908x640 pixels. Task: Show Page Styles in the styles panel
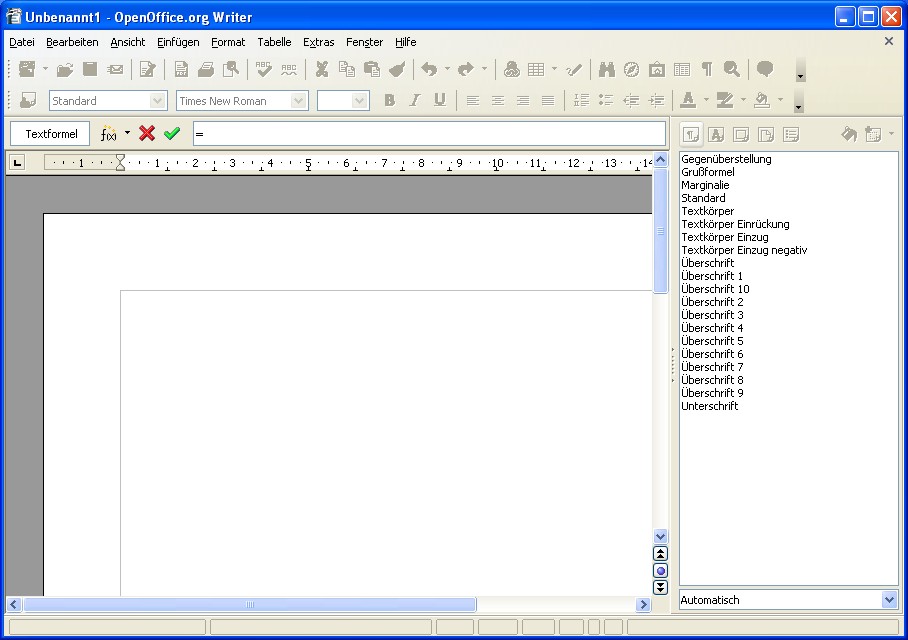point(766,135)
